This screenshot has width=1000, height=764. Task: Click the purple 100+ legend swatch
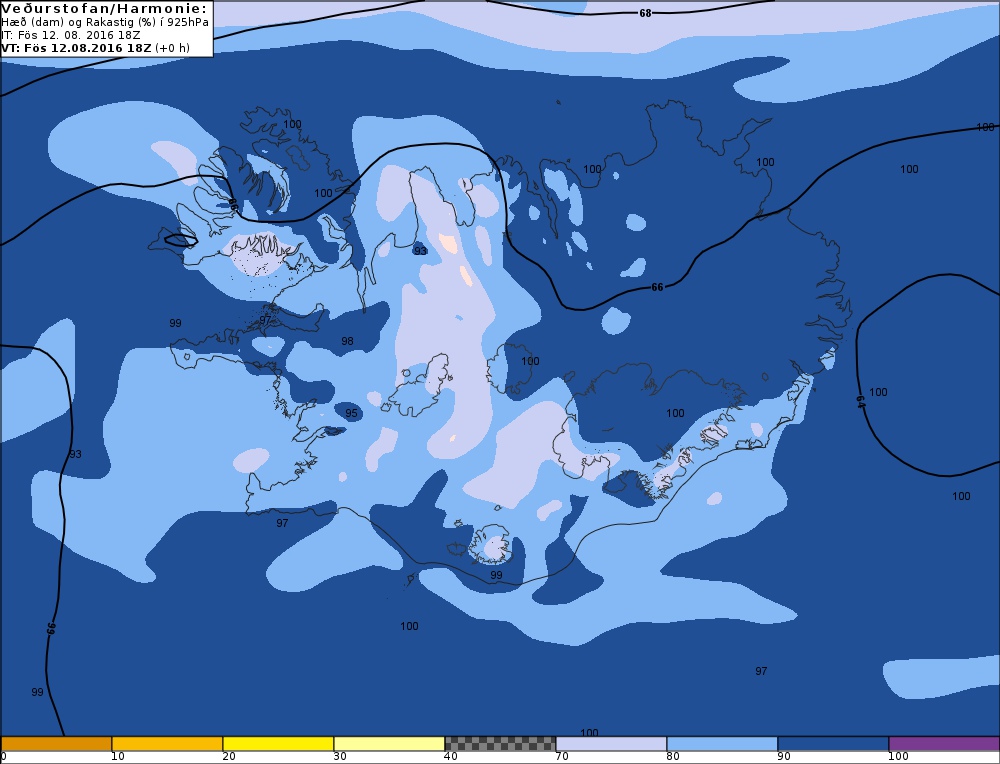tap(944, 744)
